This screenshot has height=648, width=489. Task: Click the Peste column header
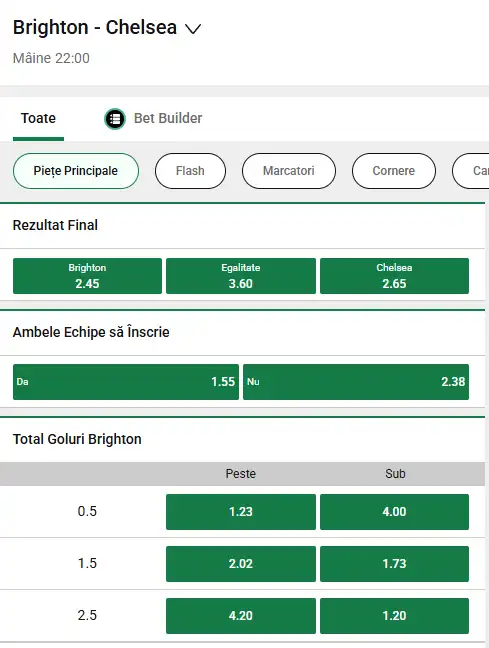click(x=241, y=474)
